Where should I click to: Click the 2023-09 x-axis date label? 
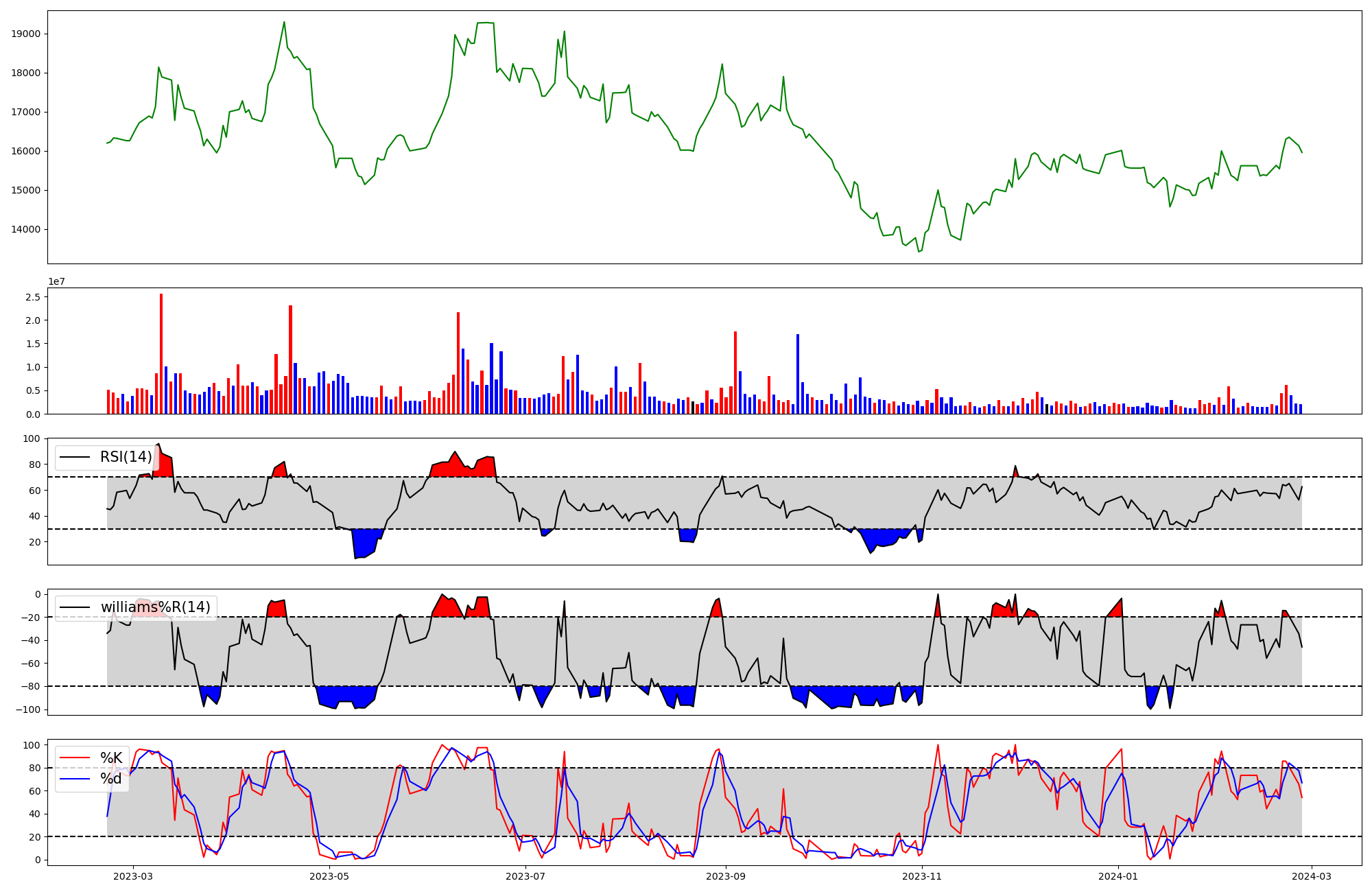726,876
